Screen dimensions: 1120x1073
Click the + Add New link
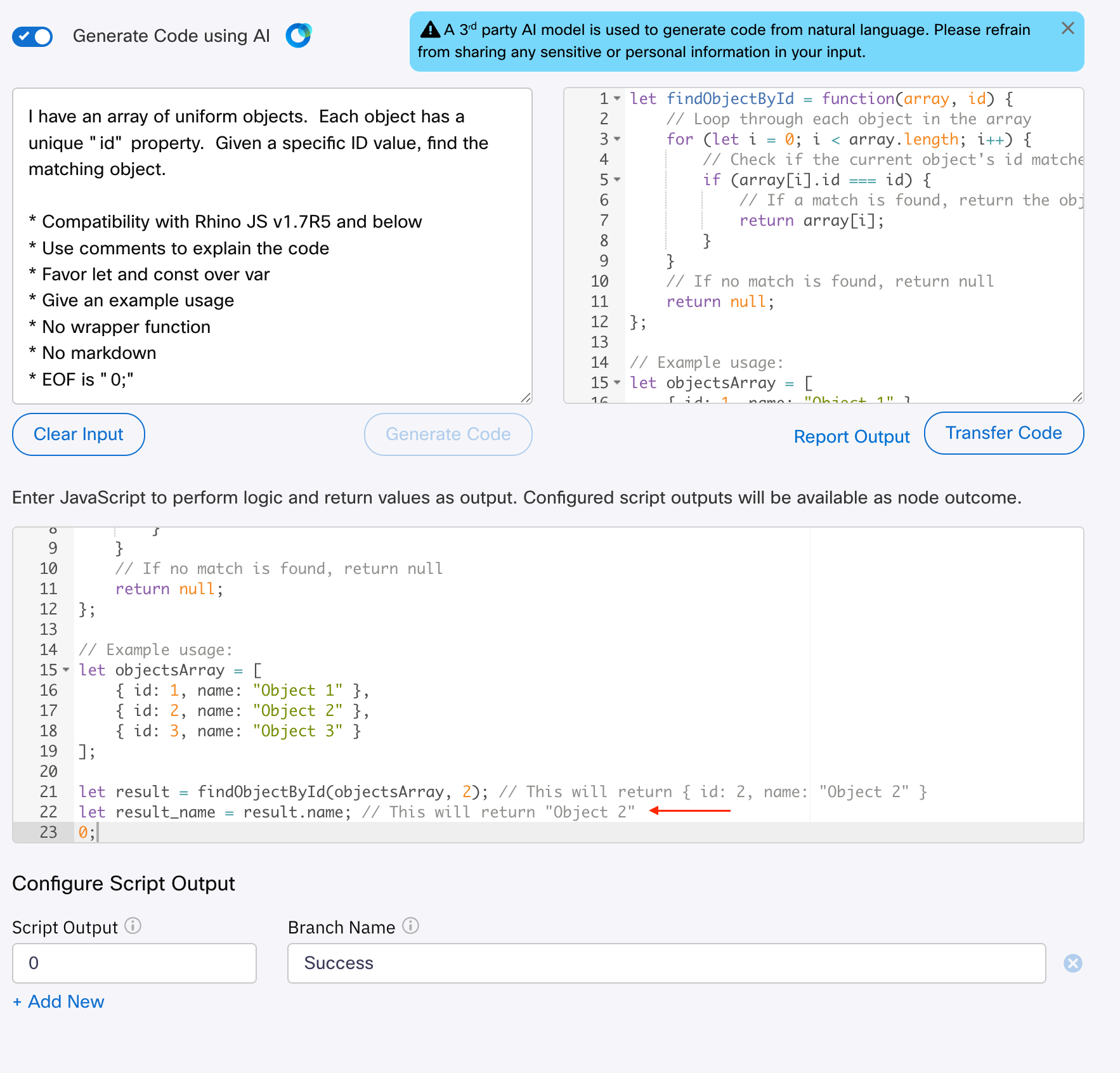click(x=58, y=1001)
